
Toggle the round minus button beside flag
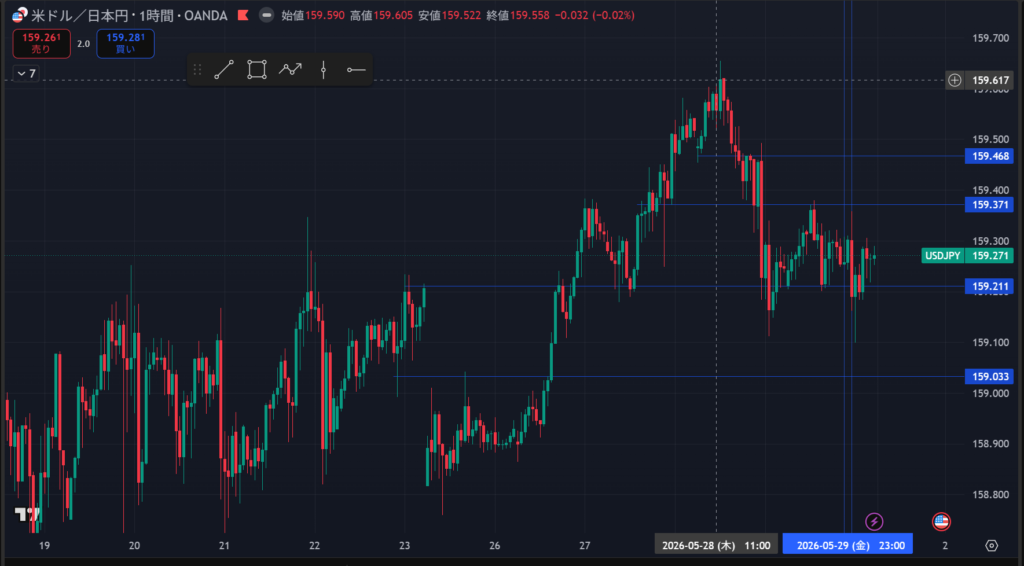coord(266,15)
